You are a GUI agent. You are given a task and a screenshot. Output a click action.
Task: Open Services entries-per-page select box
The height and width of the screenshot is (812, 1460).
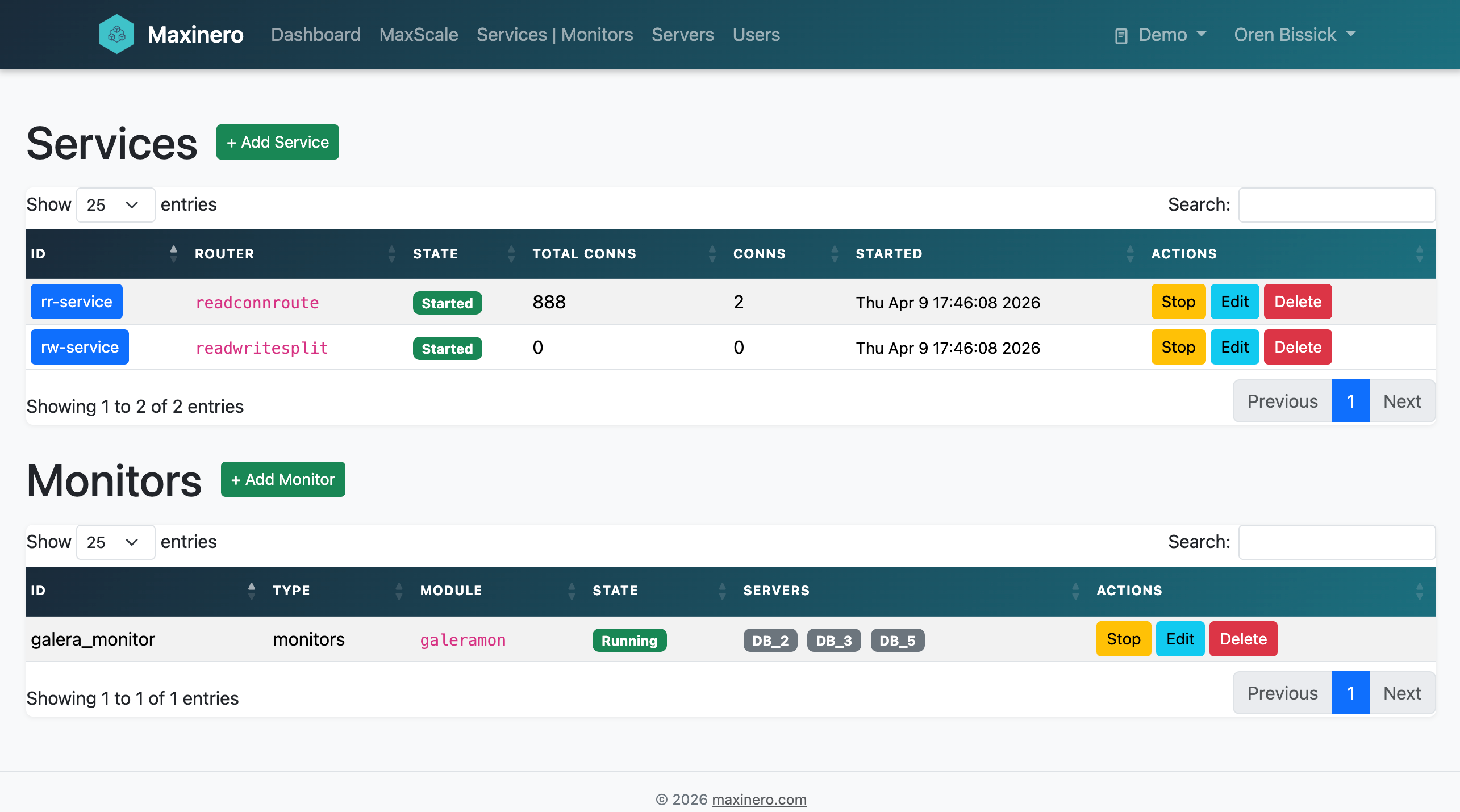click(115, 205)
